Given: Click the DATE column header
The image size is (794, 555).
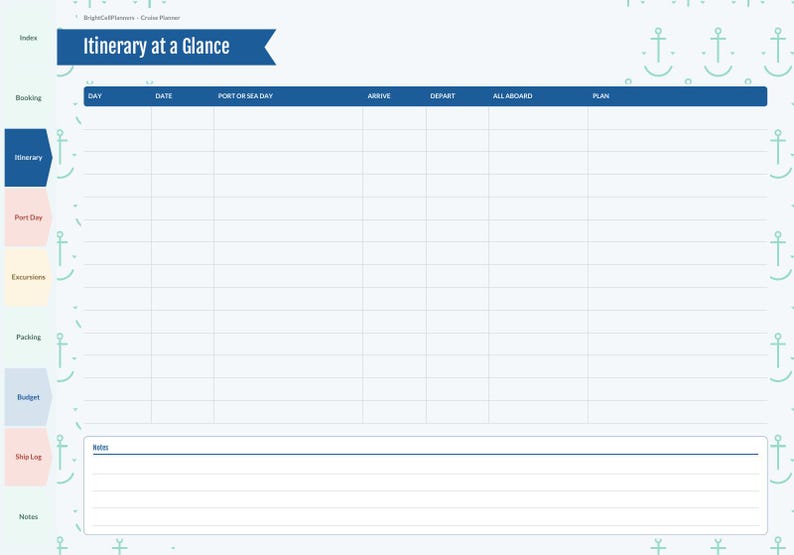Looking at the screenshot, I should [x=164, y=96].
